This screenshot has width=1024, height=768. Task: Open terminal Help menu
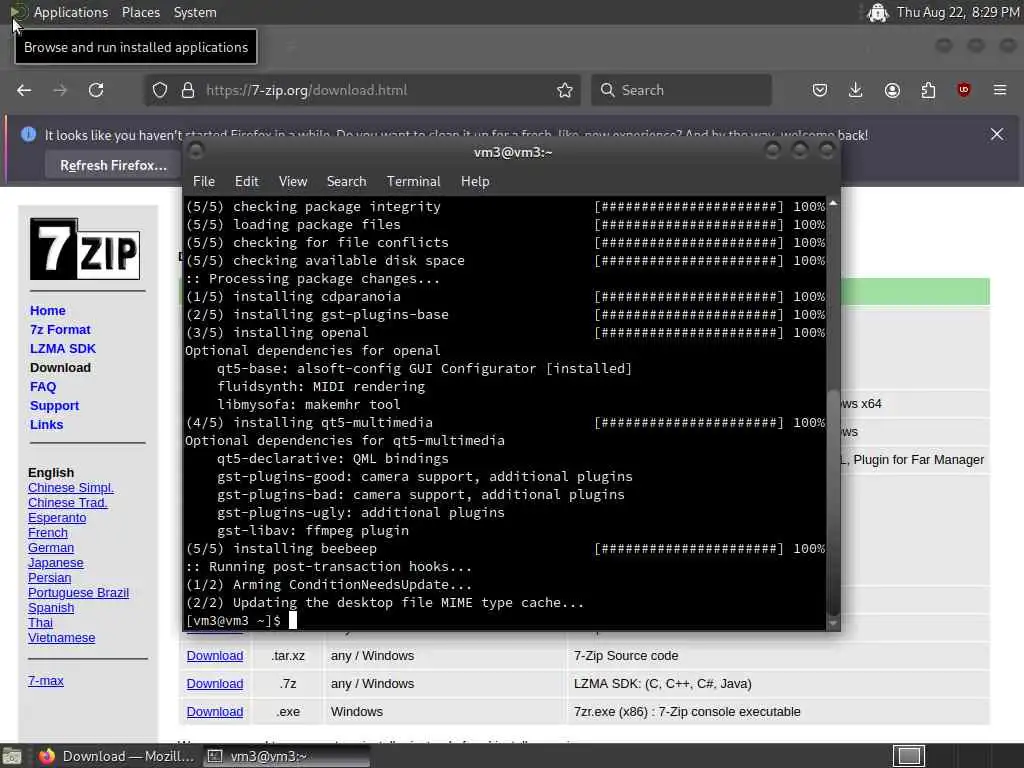click(x=475, y=181)
